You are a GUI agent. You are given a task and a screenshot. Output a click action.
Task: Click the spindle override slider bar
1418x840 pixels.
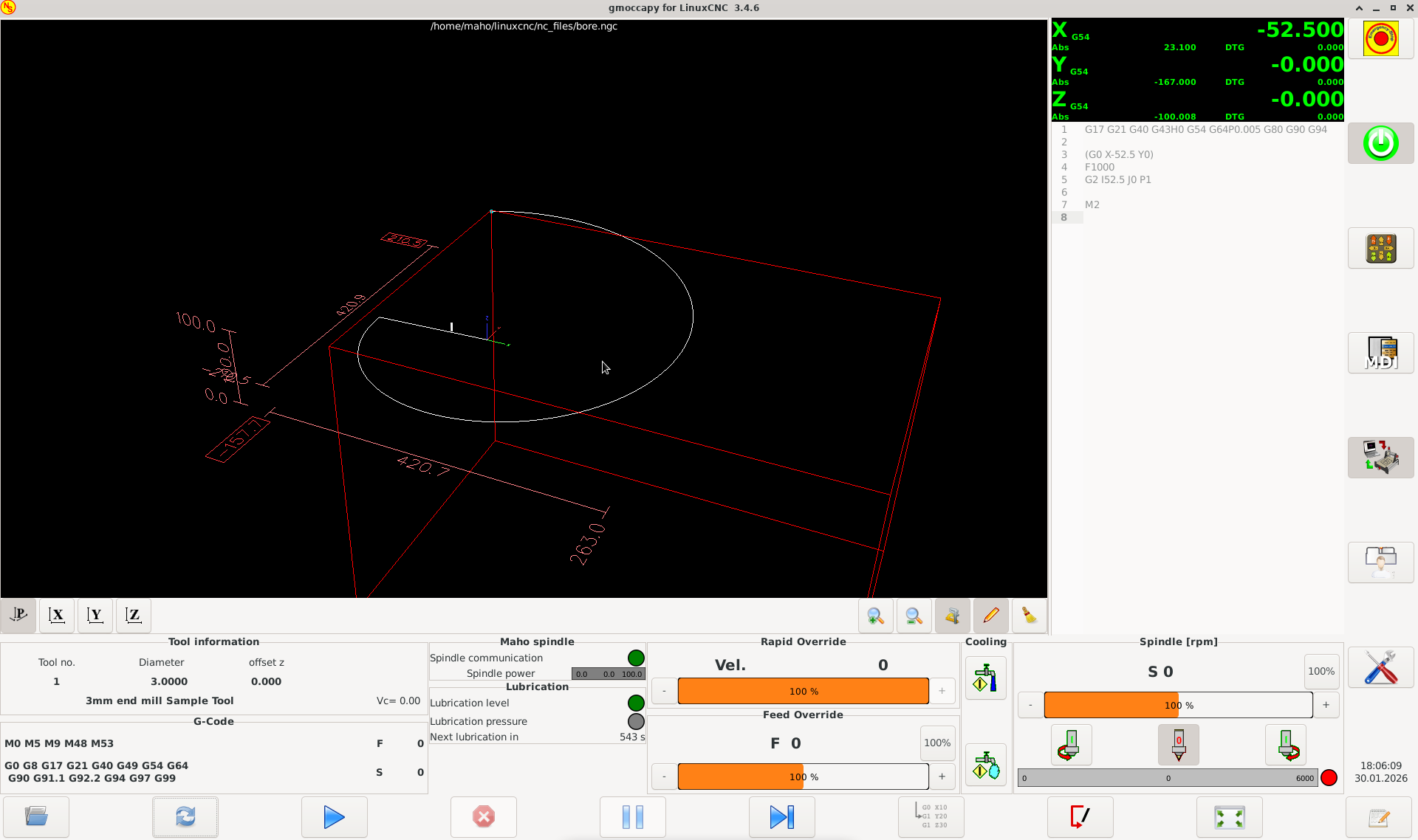pos(1177,705)
